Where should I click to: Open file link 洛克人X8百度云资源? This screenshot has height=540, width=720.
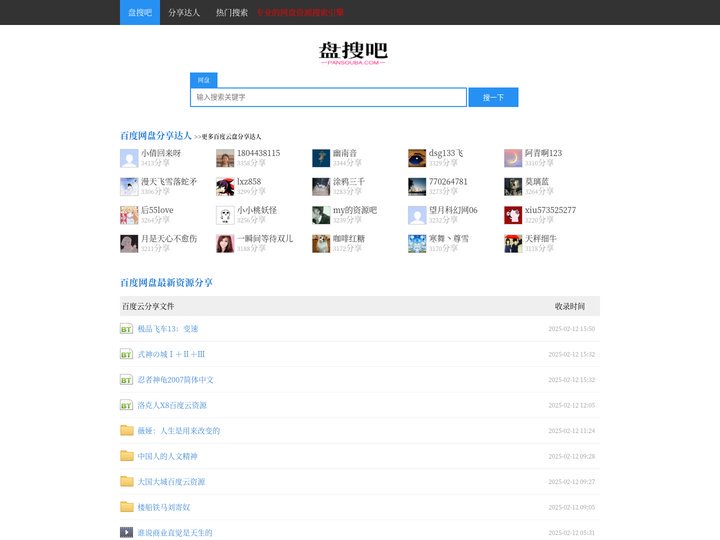172,405
